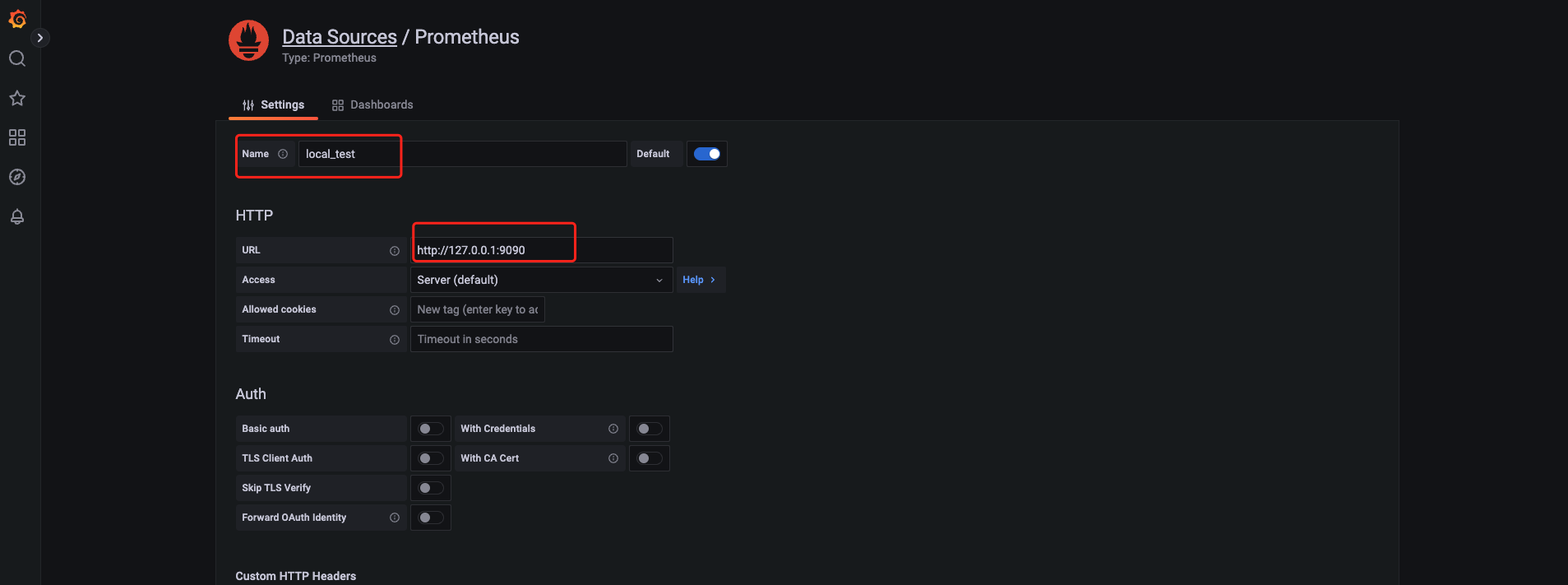
Task: Expand the Access Help section
Action: point(700,280)
